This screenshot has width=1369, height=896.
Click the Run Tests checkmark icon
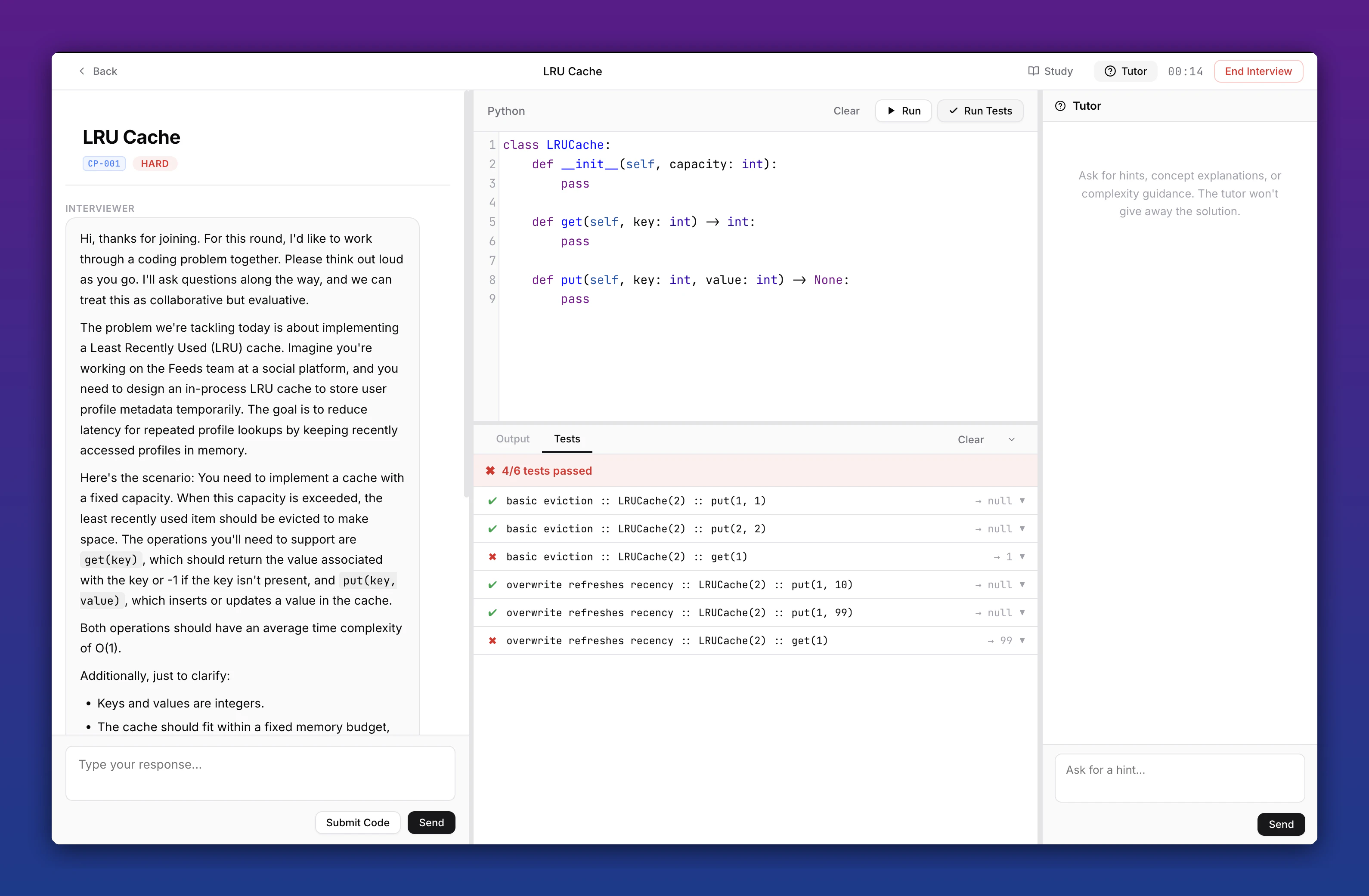coord(953,111)
